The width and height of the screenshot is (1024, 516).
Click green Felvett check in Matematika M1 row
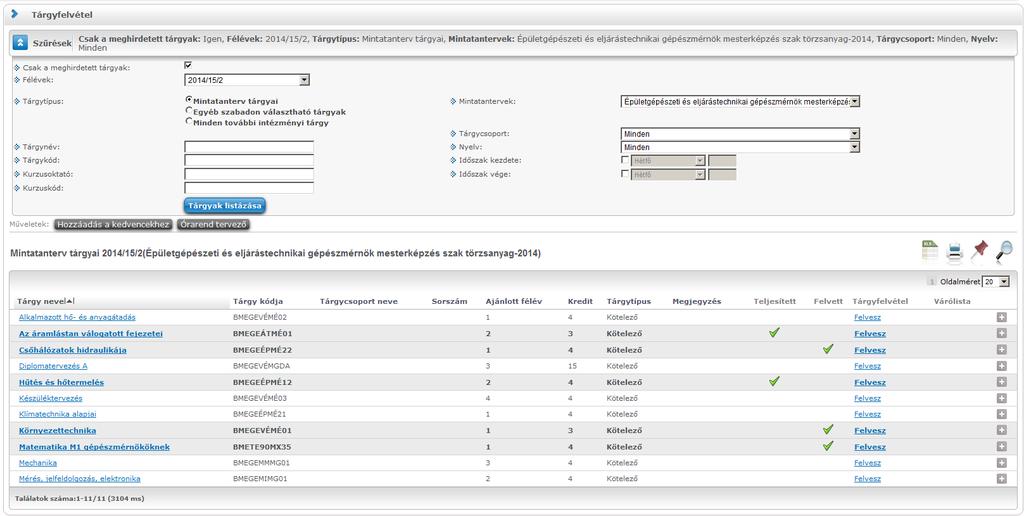[828, 445]
